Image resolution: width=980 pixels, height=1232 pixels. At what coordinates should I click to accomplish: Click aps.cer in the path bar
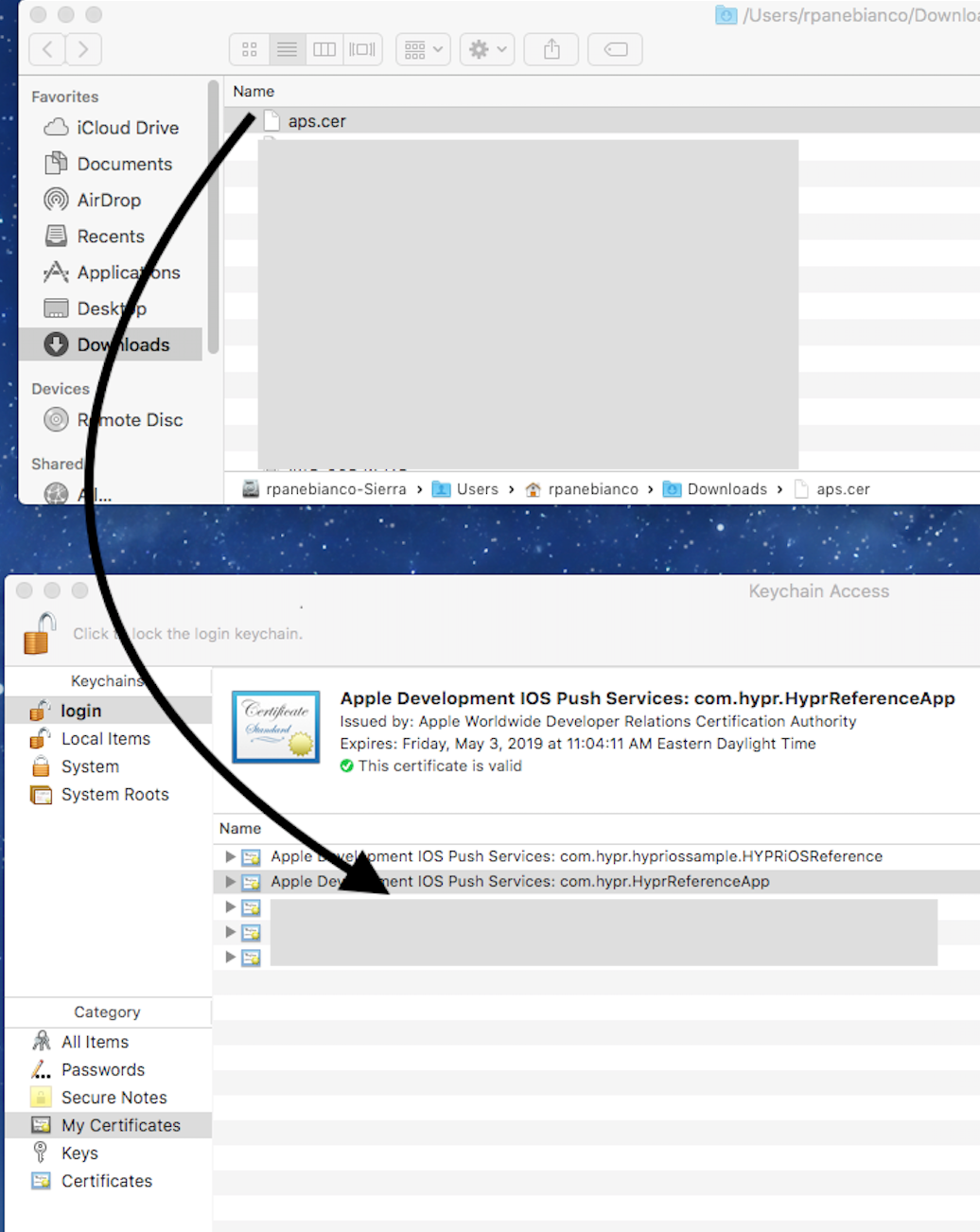[832, 489]
